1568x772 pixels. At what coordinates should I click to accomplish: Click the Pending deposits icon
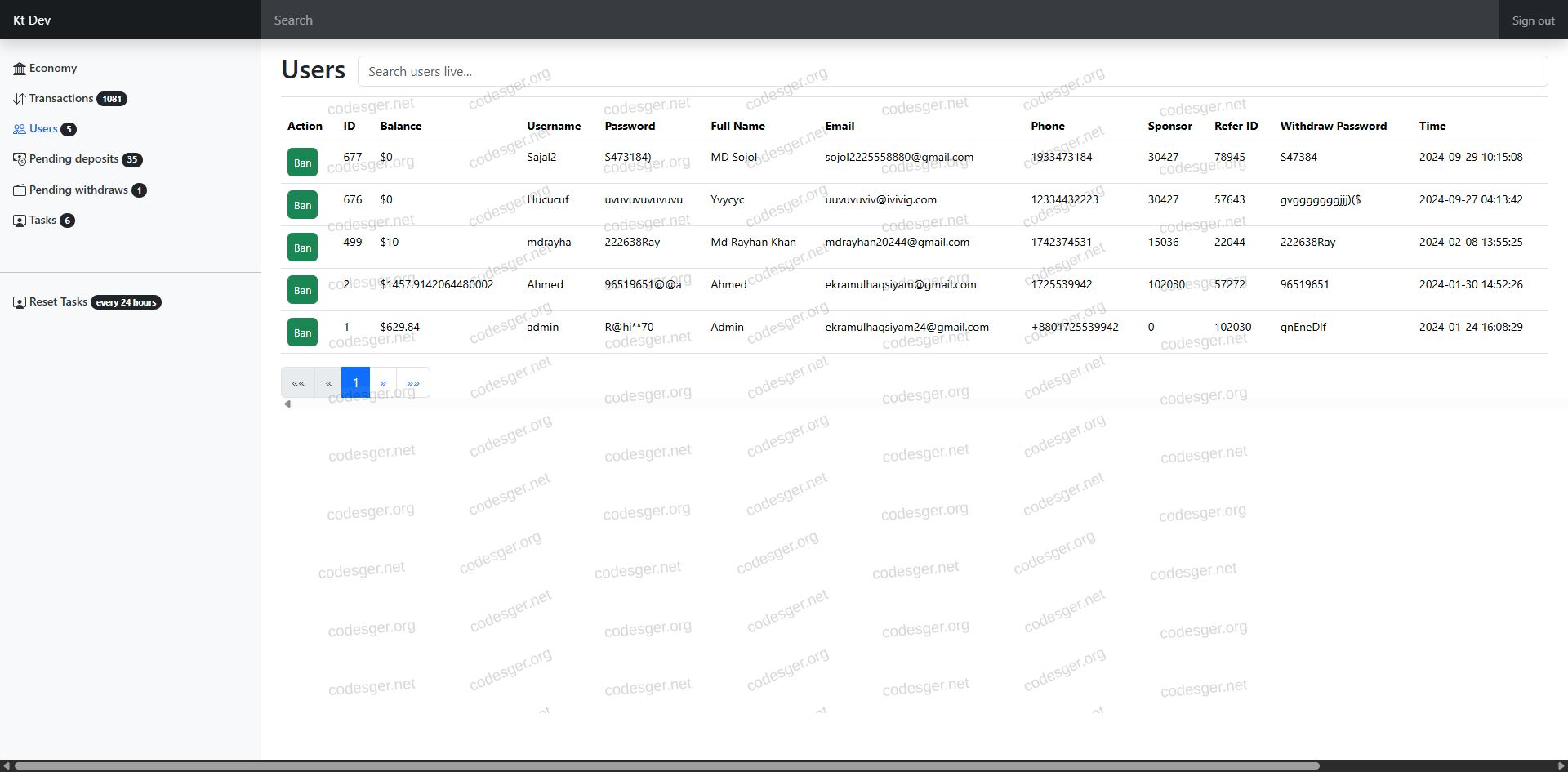20,159
